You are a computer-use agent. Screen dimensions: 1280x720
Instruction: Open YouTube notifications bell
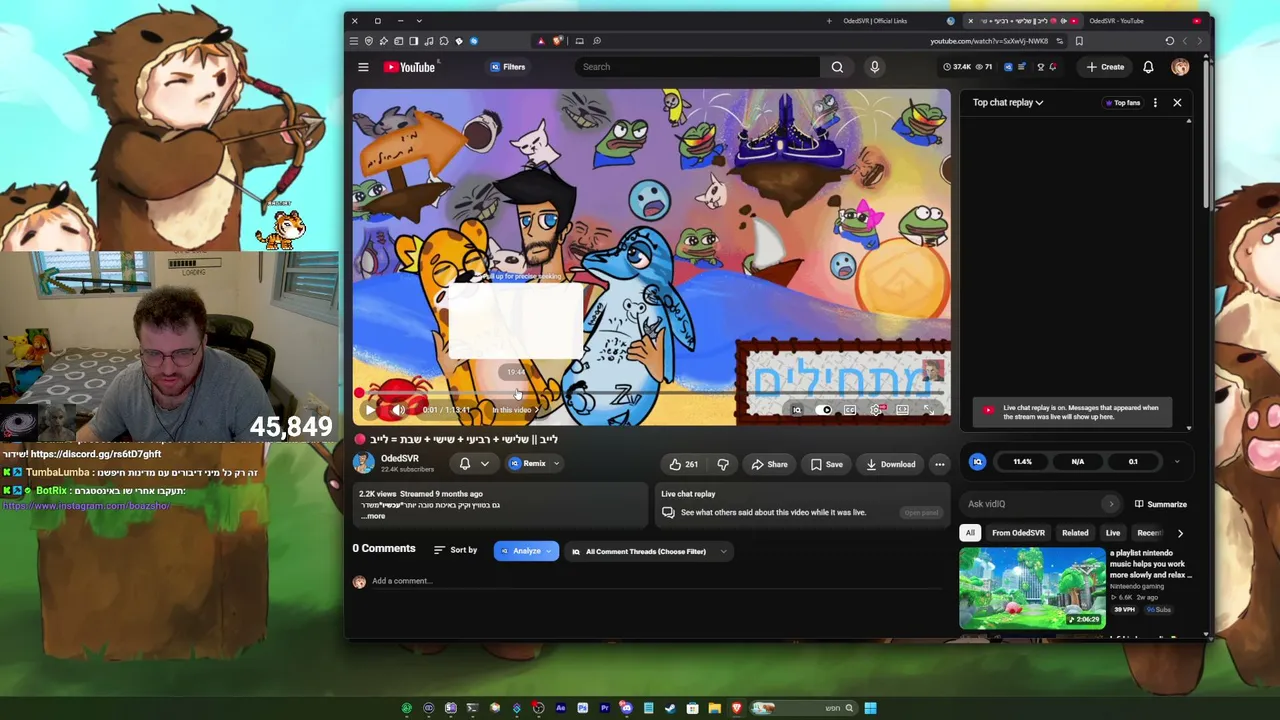[1148, 67]
